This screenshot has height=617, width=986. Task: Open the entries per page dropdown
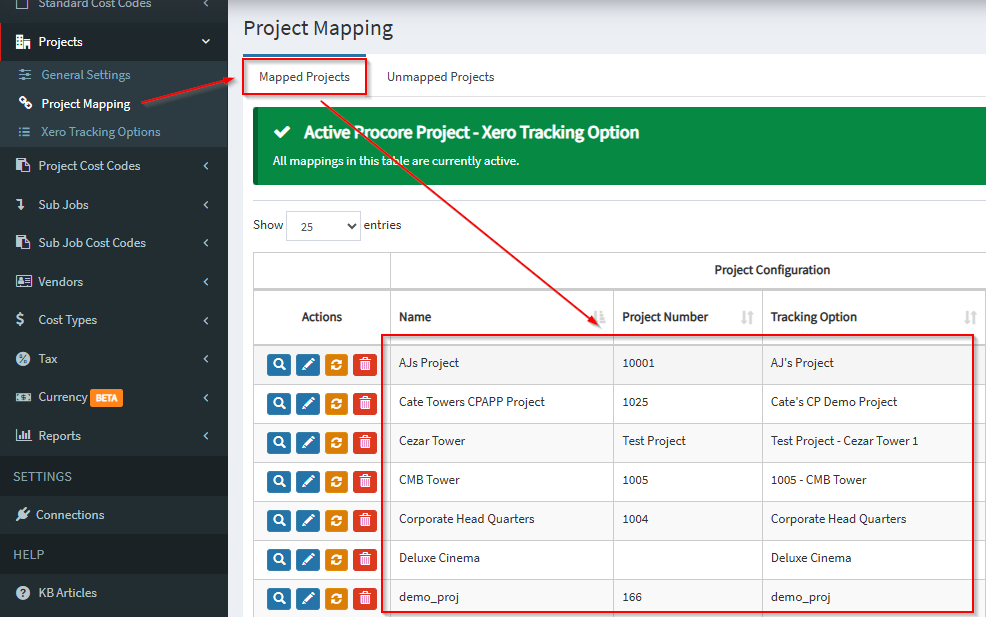[x=323, y=226]
